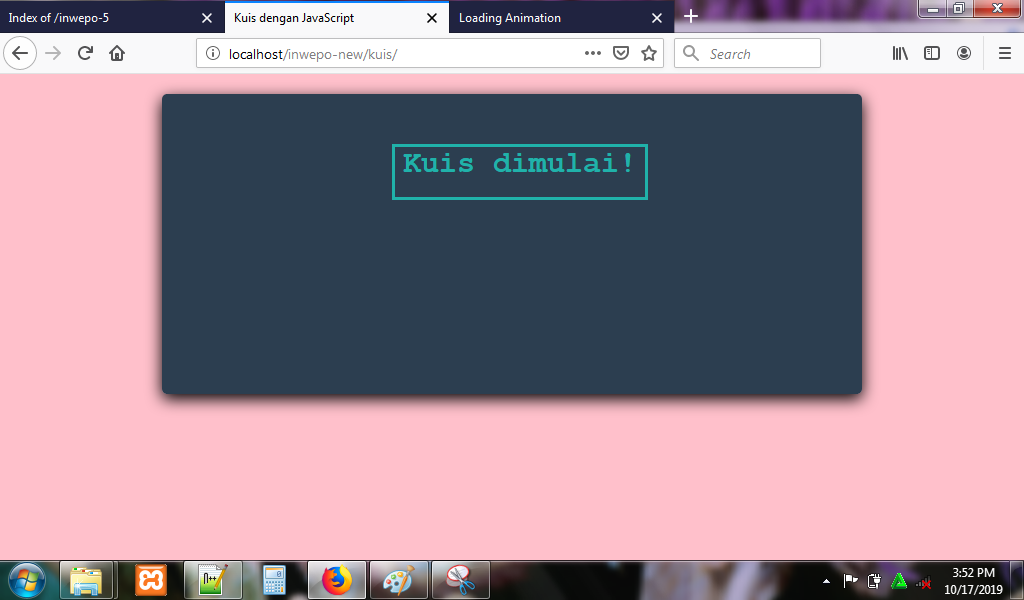Bookmark this page with the star
Viewport: 1024px width, 600px height.
click(648, 54)
